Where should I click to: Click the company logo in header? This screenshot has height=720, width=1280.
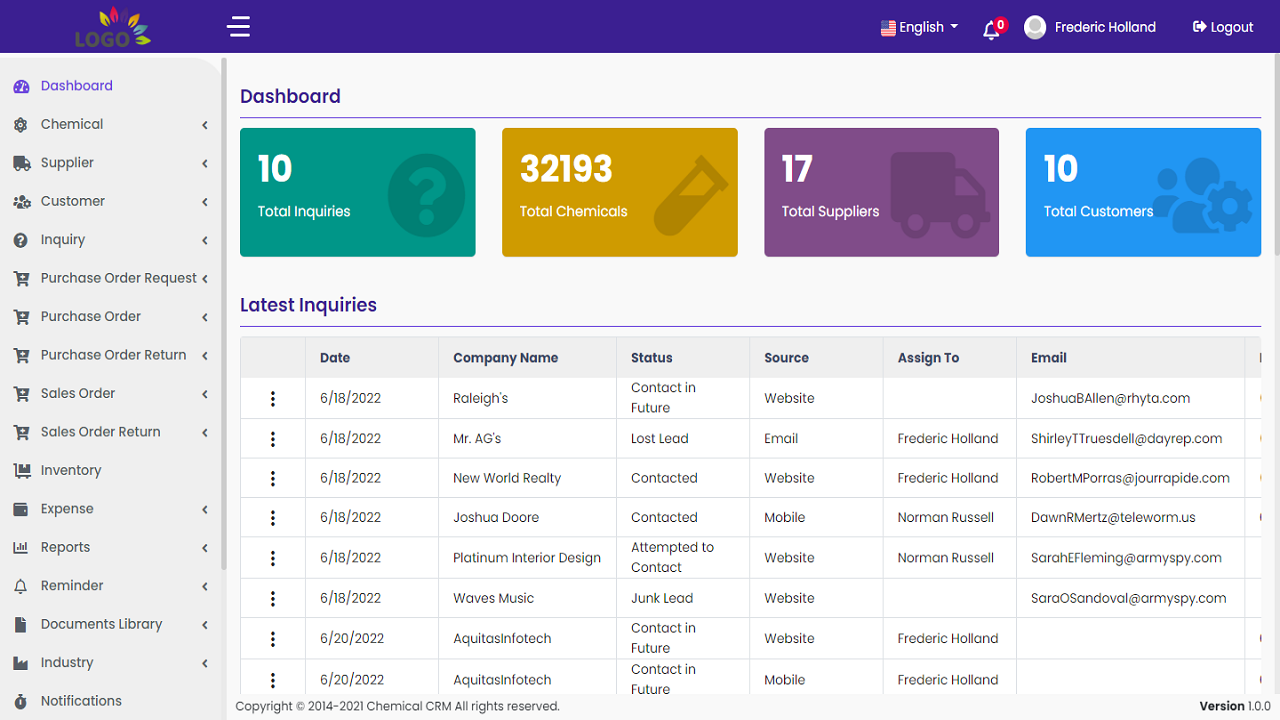[x=112, y=27]
